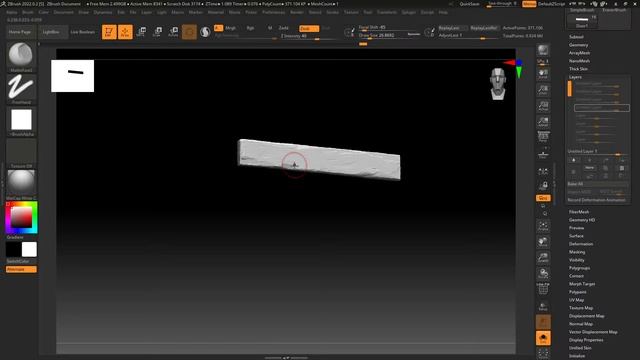This screenshot has height=360, width=640.
Task: Expand the NanoMesh subpalette
Action: (579, 61)
